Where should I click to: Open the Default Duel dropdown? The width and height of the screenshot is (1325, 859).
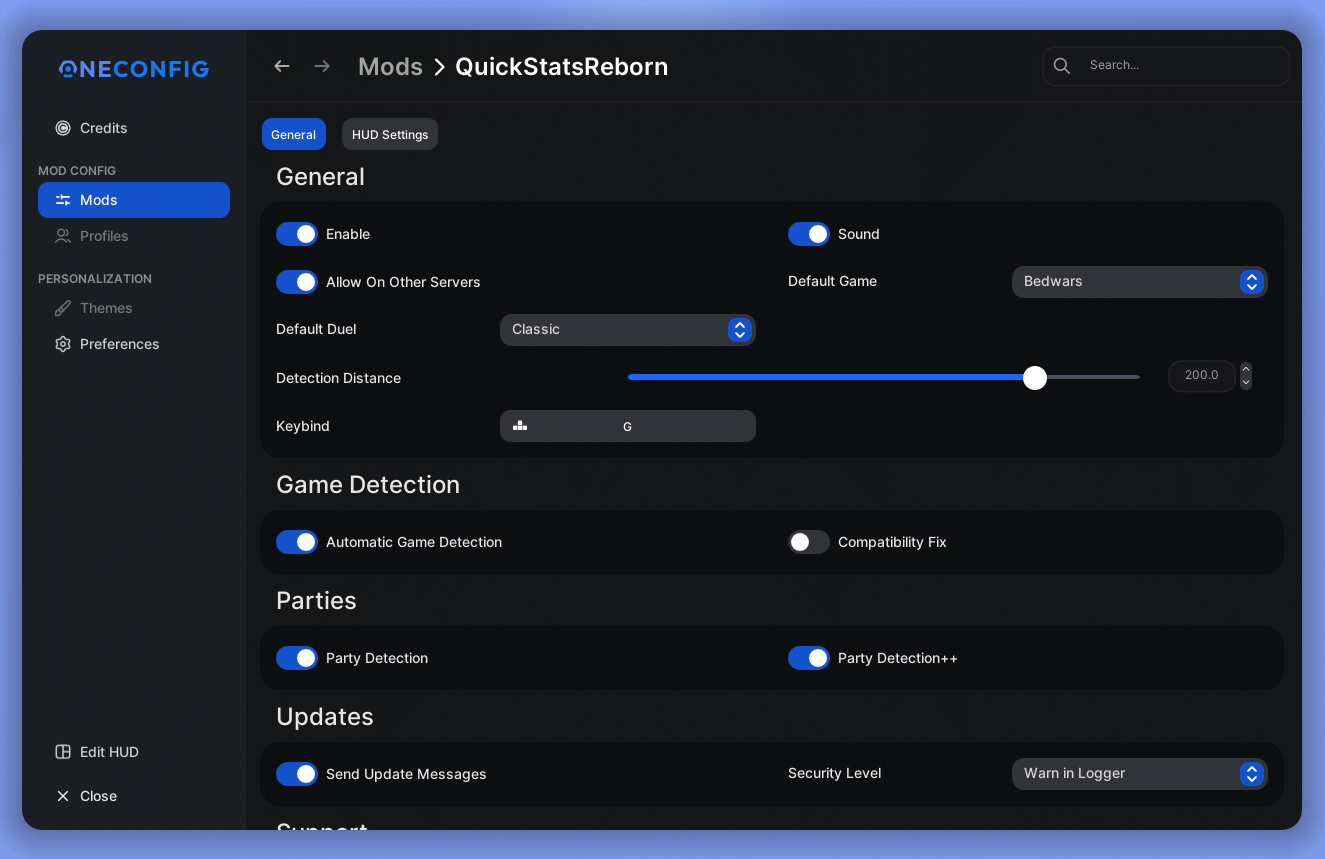tap(628, 330)
